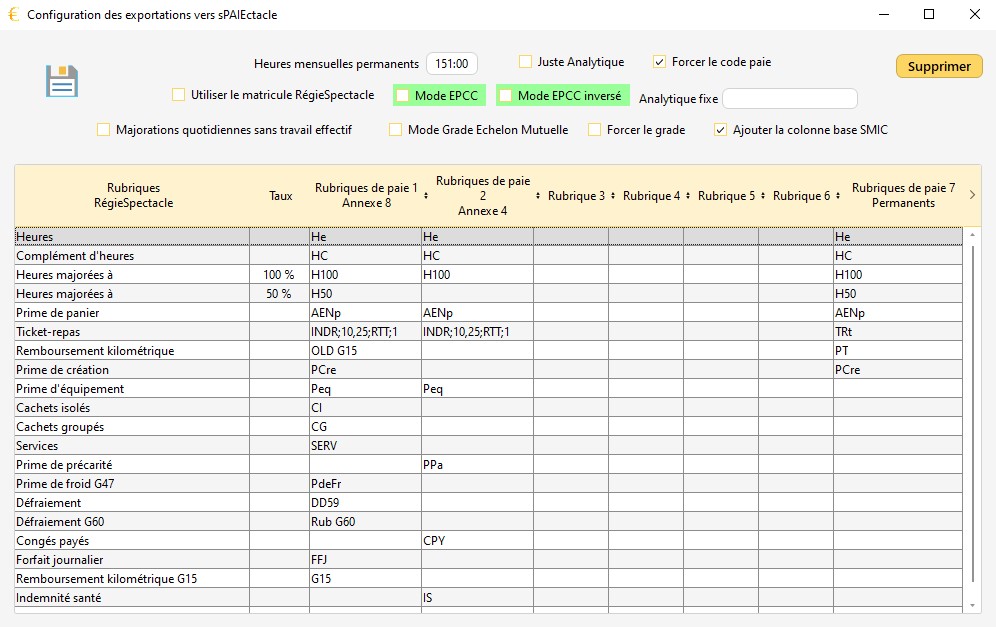
Task: Click into the Analytique fixe field
Action: coord(790,99)
